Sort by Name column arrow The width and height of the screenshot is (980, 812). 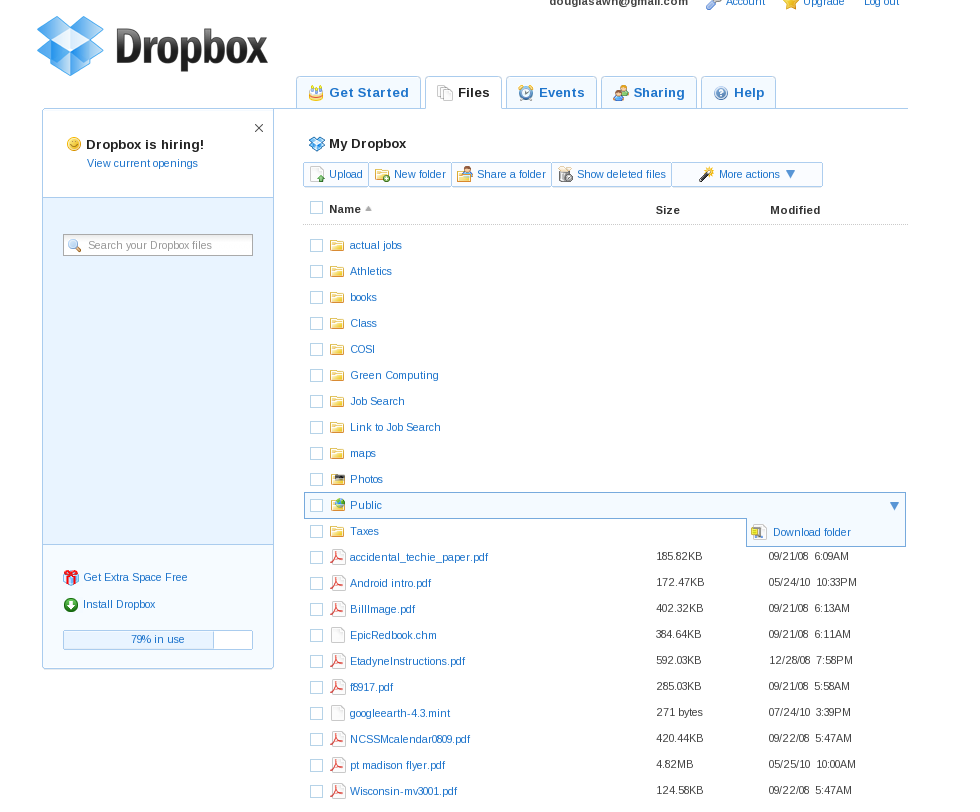pyautogui.click(x=368, y=209)
